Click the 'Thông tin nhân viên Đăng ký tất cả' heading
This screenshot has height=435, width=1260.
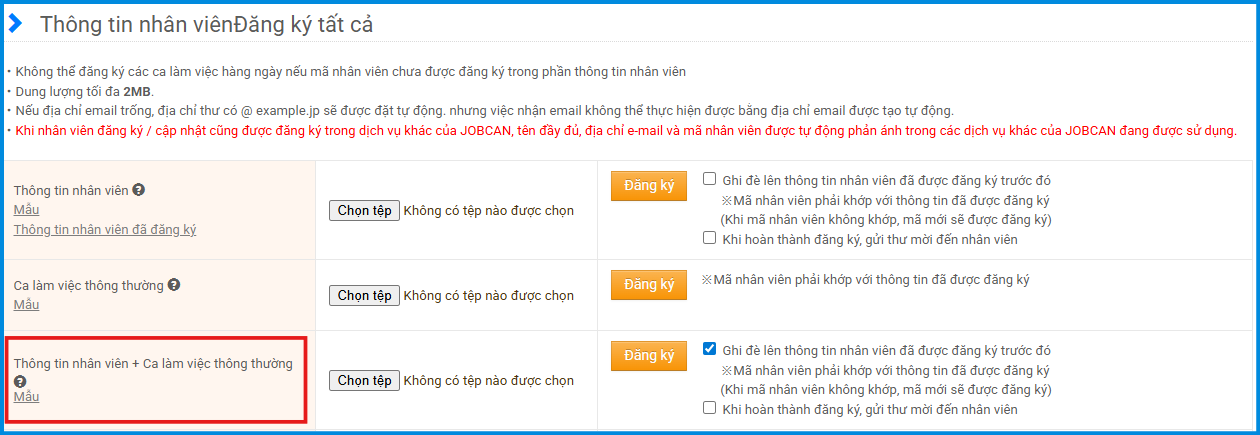206,25
